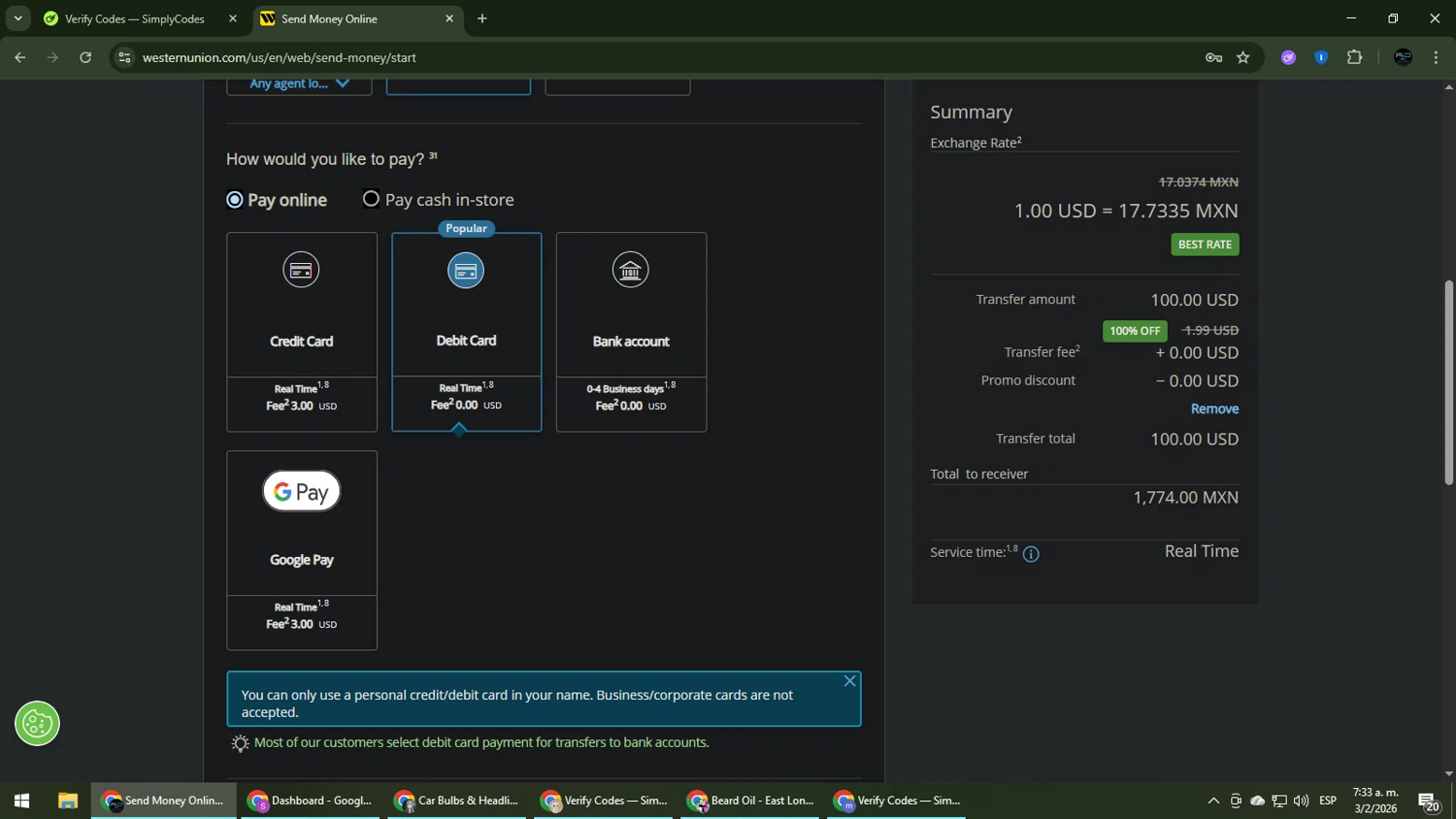Open Send Money Online taskbar window
This screenshot has width=1456, height=819.
coord(164,801)
